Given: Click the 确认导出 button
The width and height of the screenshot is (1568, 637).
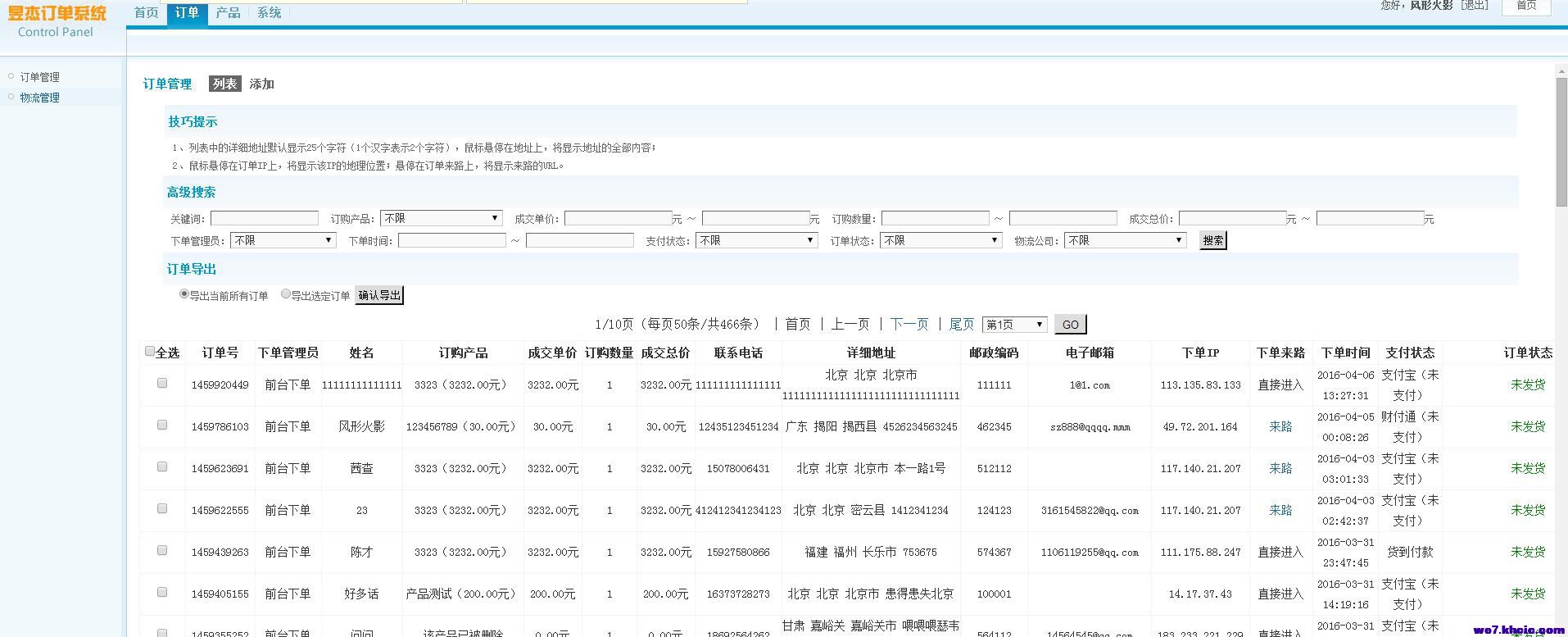Looking at the screenshot, I should coord(379,295).
